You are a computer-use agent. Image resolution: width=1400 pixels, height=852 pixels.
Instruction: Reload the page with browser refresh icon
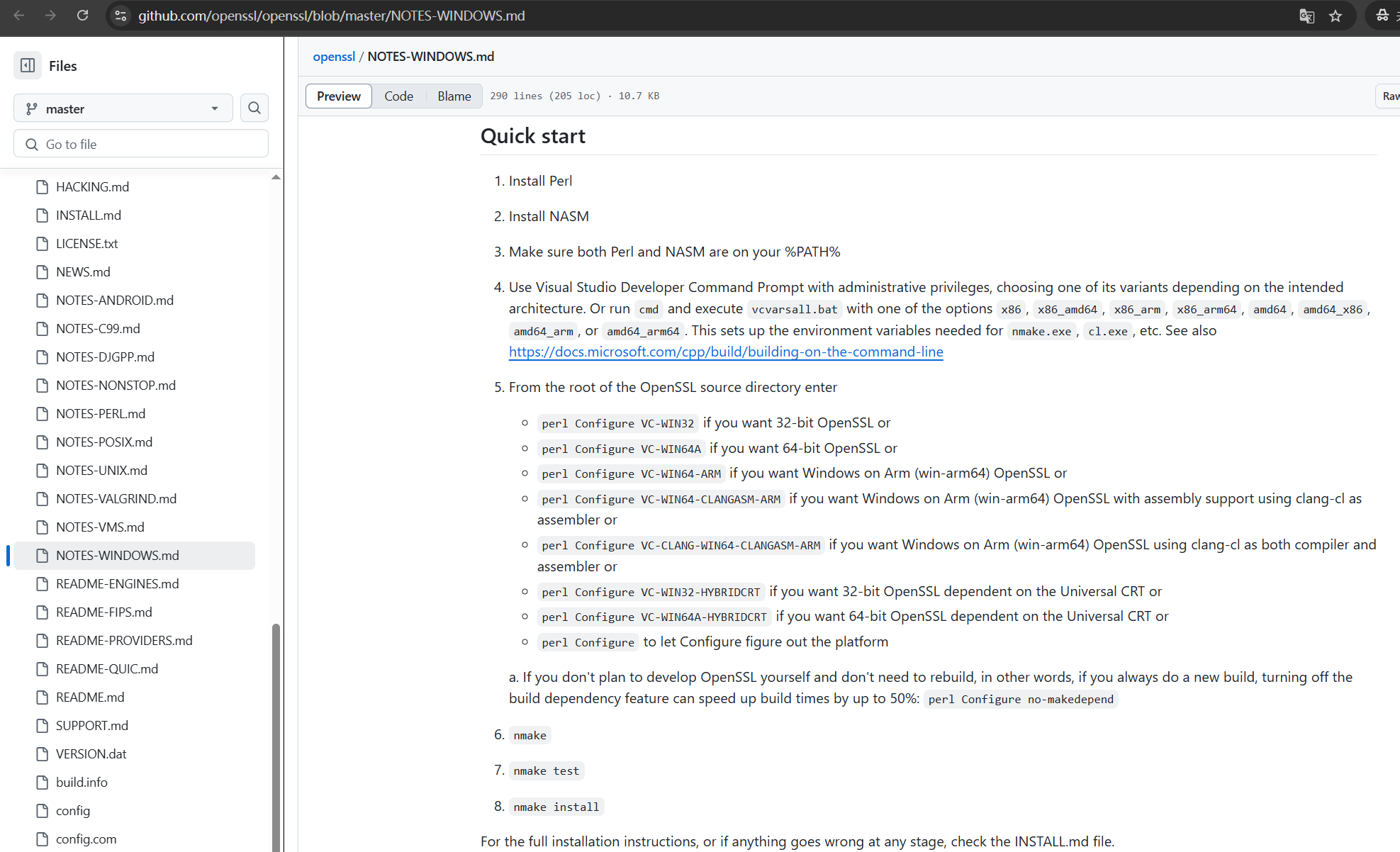82,16
